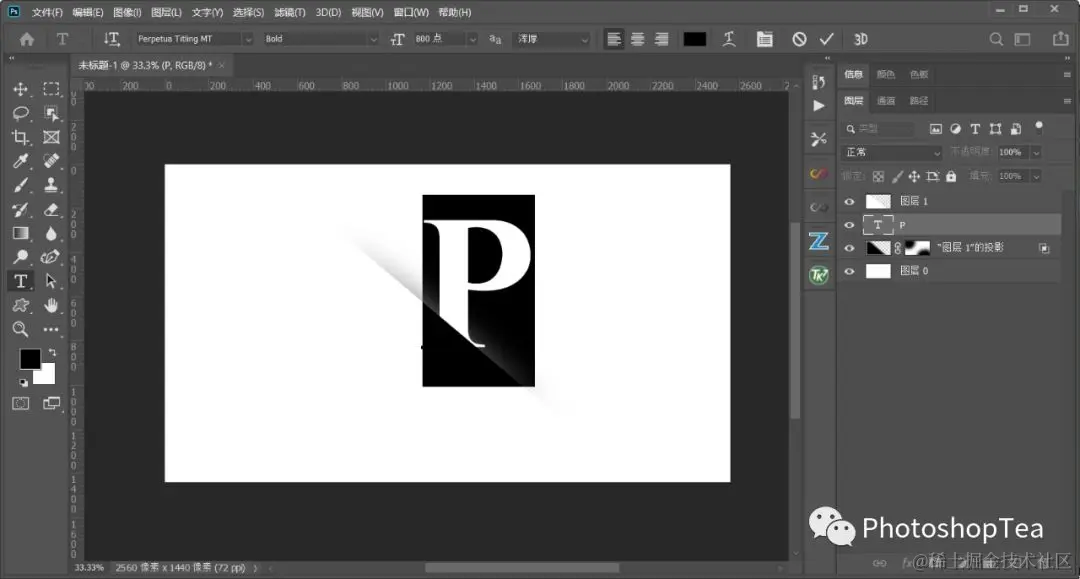Image resolution: width=1080 pixels, height=579 pixels.
Task: Select the Blur tool
Action: coord(51,233)
